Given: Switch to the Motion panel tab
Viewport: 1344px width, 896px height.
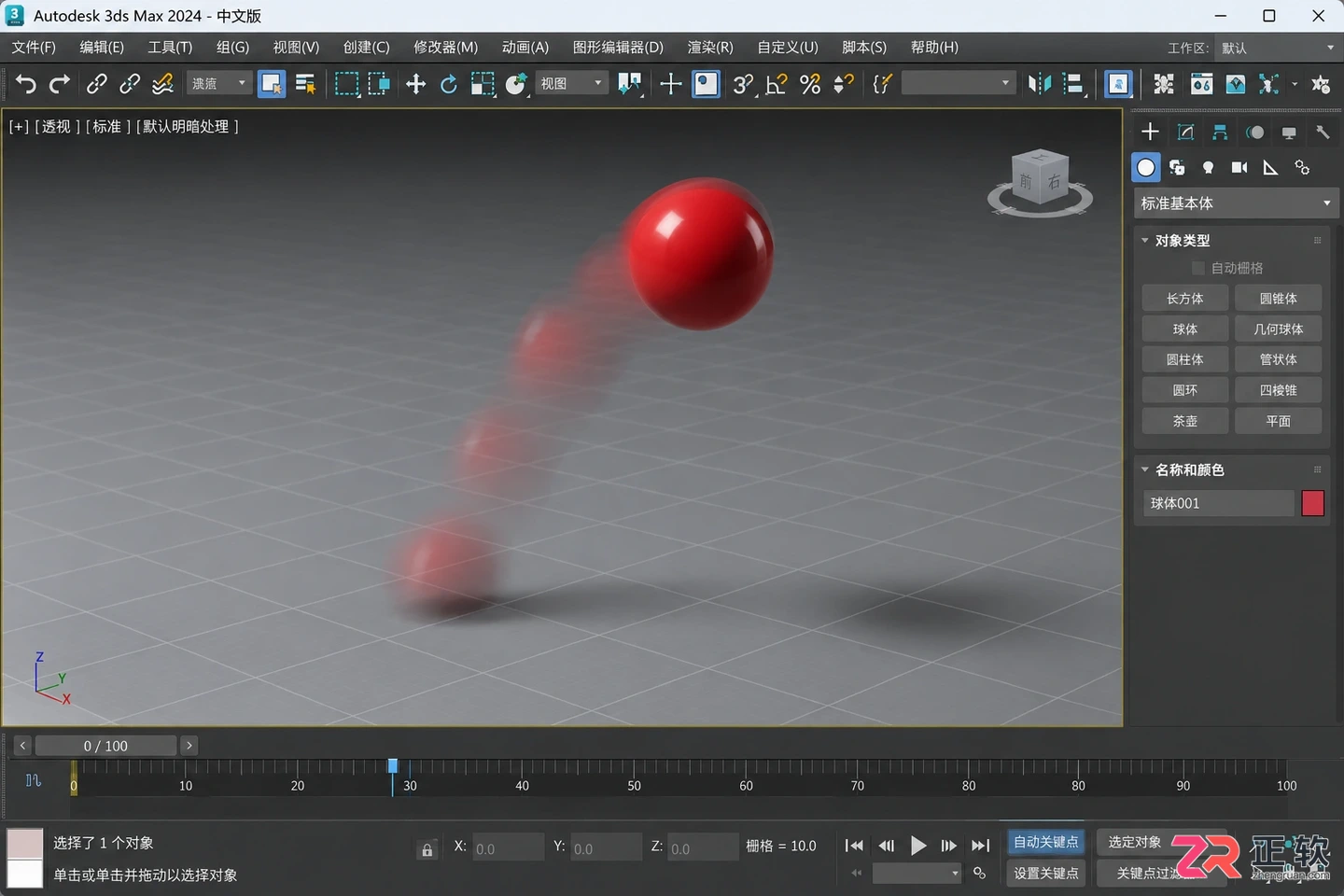Looking at the screenshot, I should click(x=1254, y=132).
